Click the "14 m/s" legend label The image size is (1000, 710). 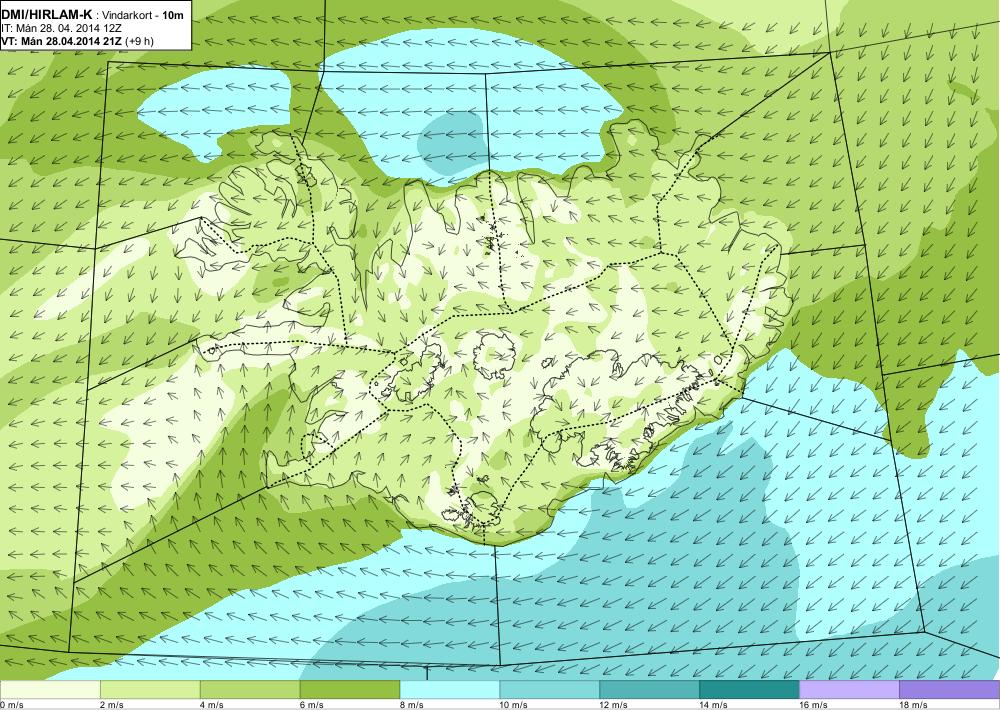point(714,705)
